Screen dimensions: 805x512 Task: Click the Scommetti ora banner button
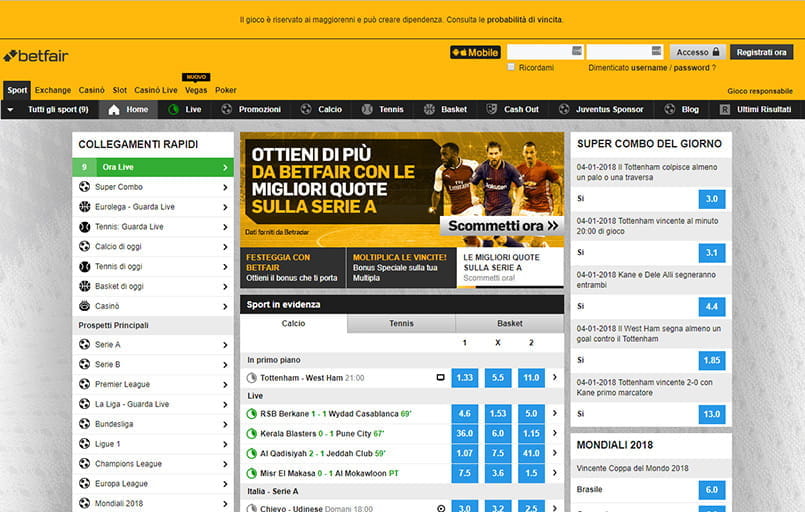tap(502, 225)
